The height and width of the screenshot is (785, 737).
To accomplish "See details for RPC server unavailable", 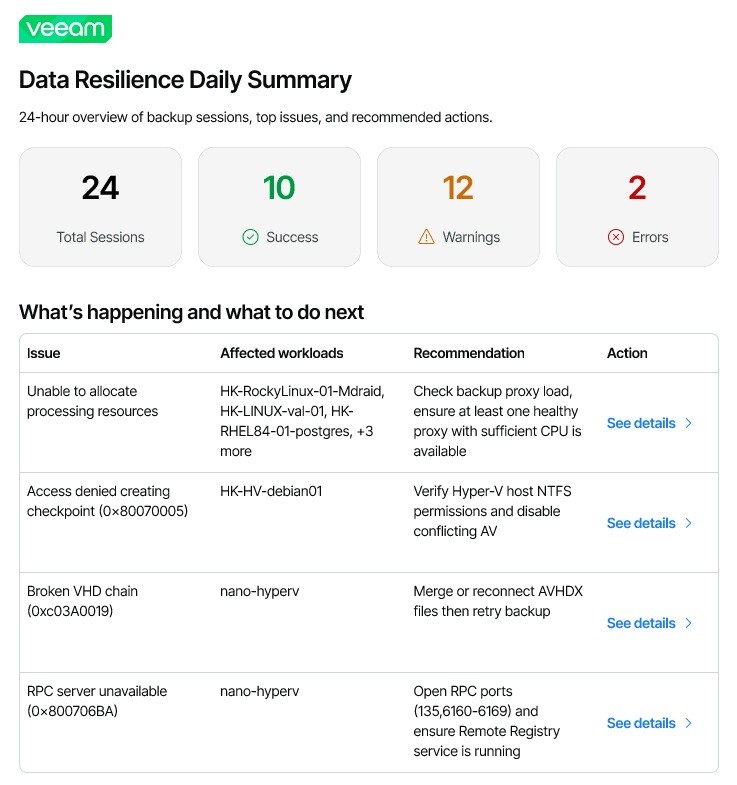I will [641, 723].
